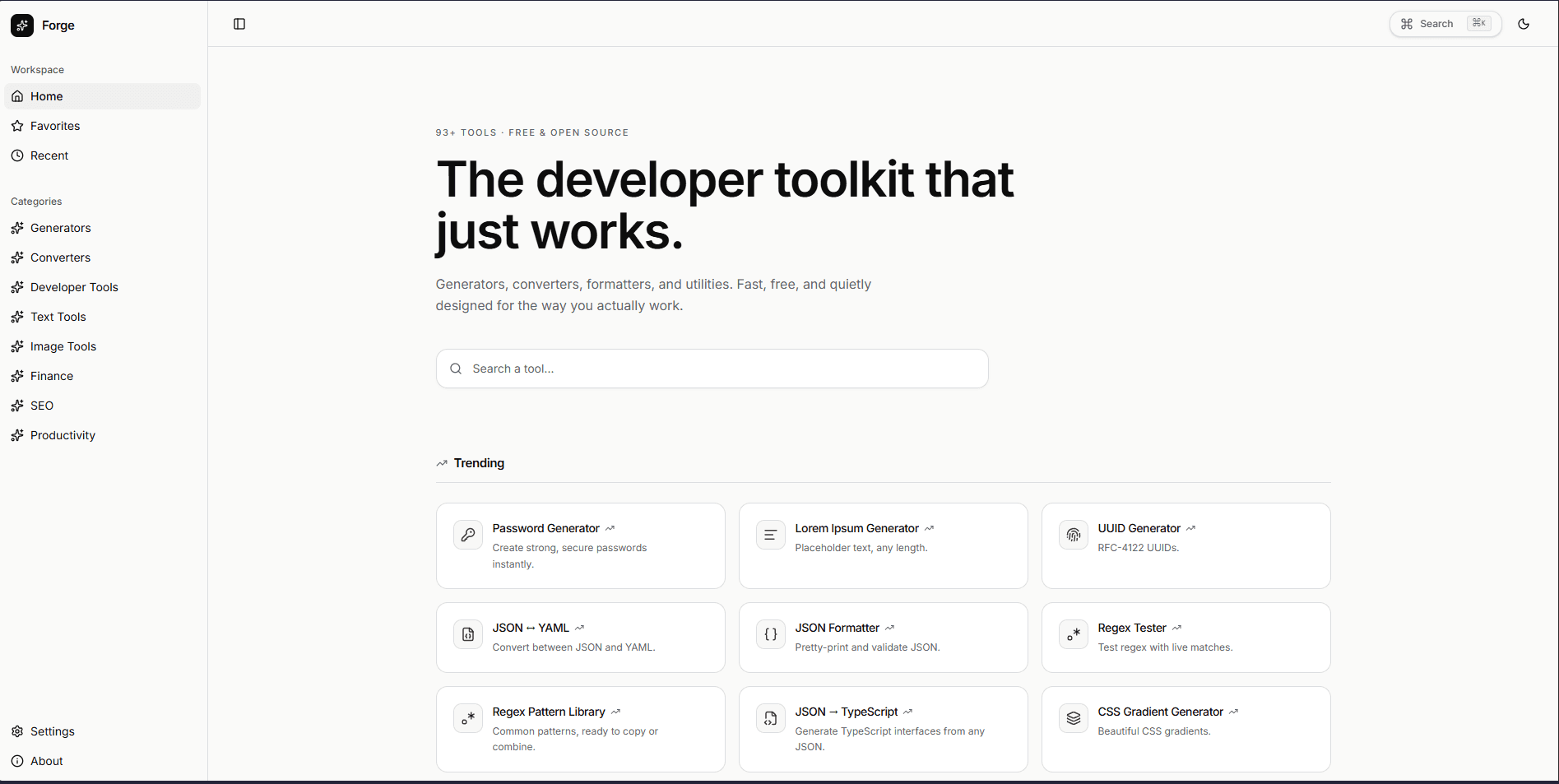Click 'Beautiful CSS gradients.' description text
Image resolution: width=1559 pixels, height=784 pixels.
pos(1154,731)
